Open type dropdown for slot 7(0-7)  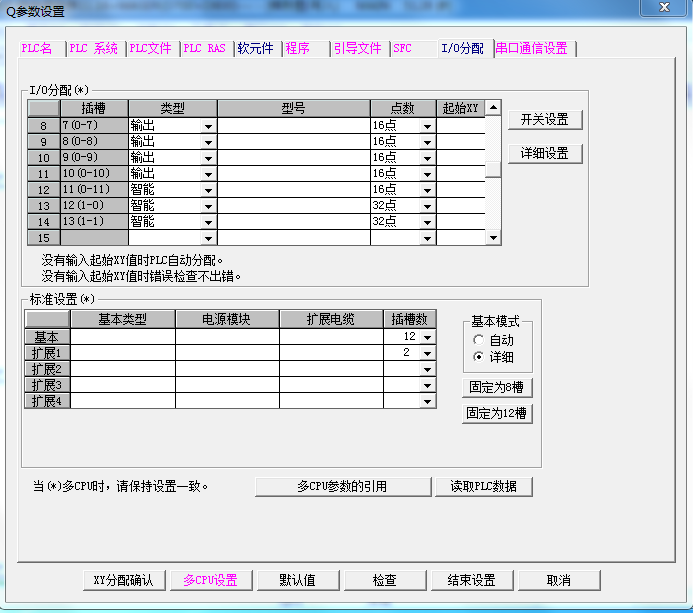click(208, 126)
